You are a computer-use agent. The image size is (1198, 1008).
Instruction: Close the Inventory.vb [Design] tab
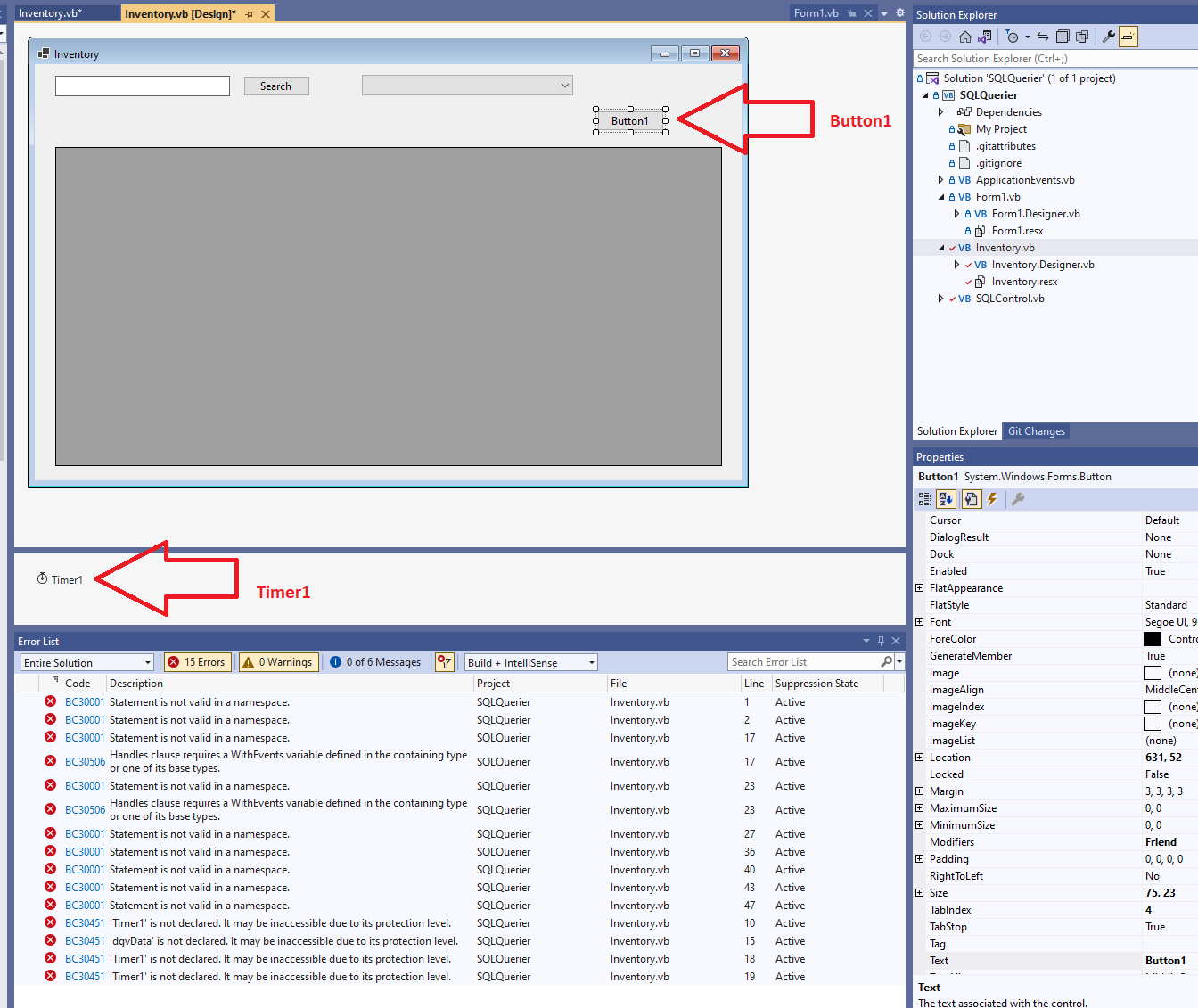click(x=266, y=14)
